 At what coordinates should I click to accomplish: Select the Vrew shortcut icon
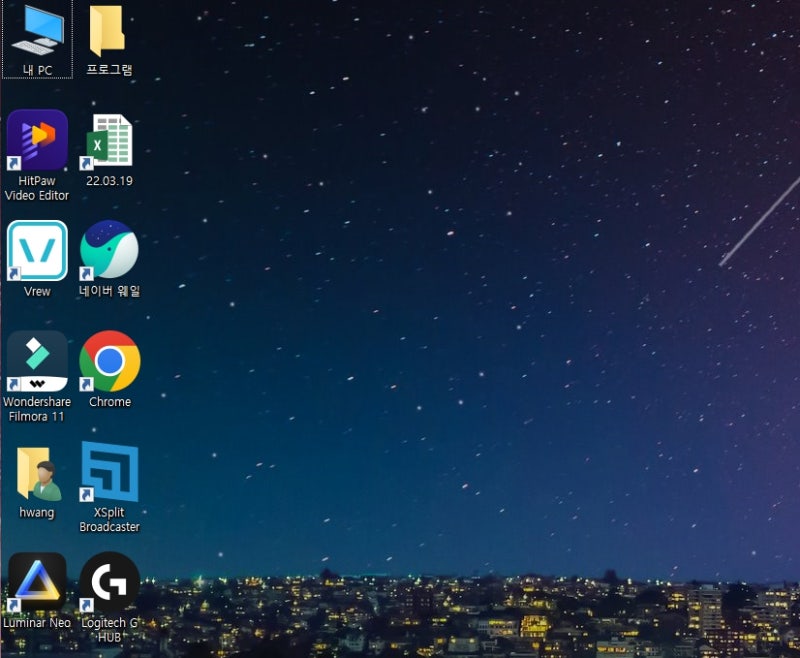pos(37,250)
